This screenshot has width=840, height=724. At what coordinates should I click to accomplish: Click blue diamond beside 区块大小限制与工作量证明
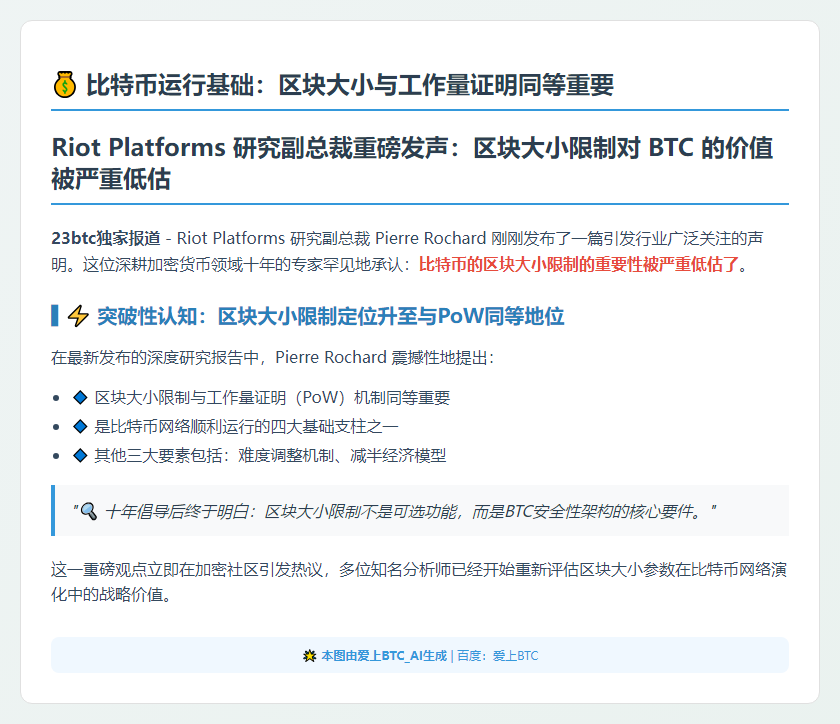tap(80, 397)
